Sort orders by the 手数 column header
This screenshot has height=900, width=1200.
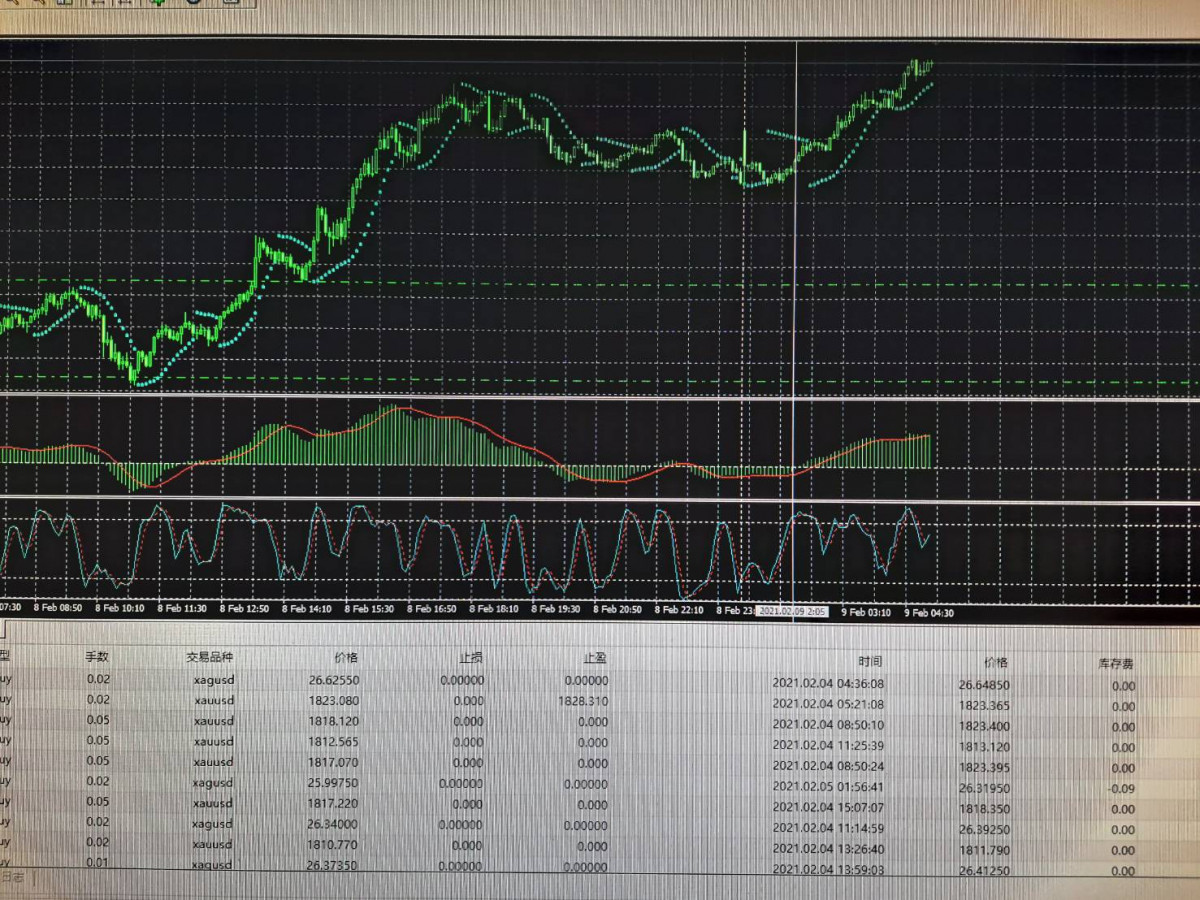[x=97, y=657]
